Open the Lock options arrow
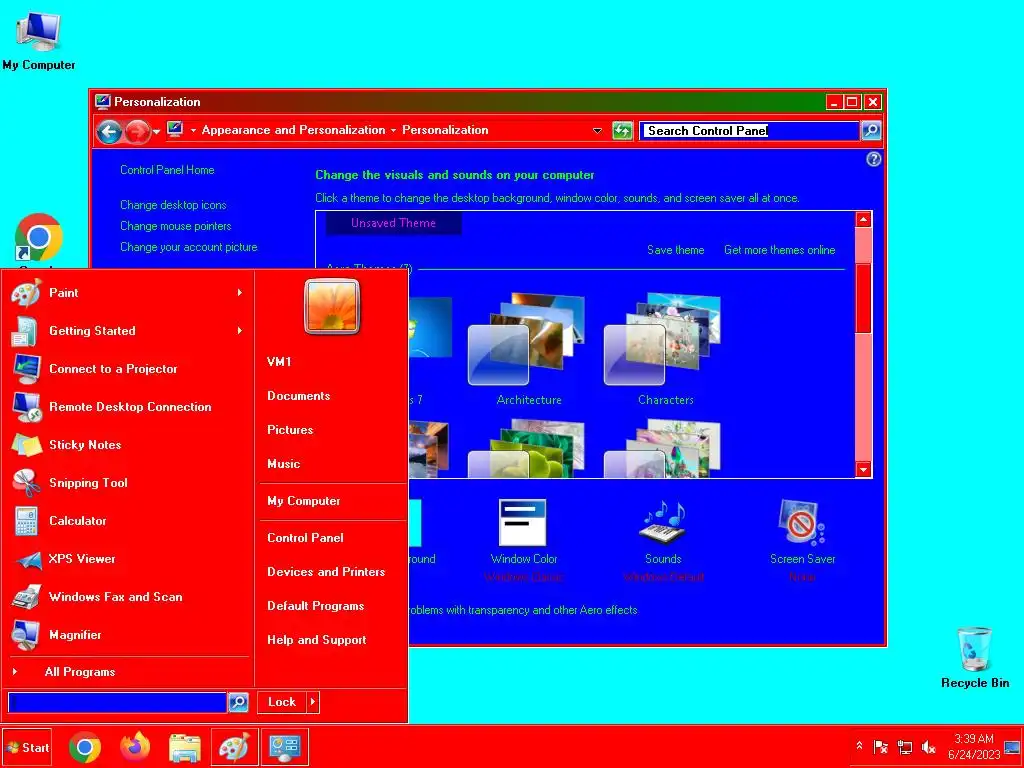Image resolution: width=1024 pixels, height=768 pixels. click(x=313, y=702)
